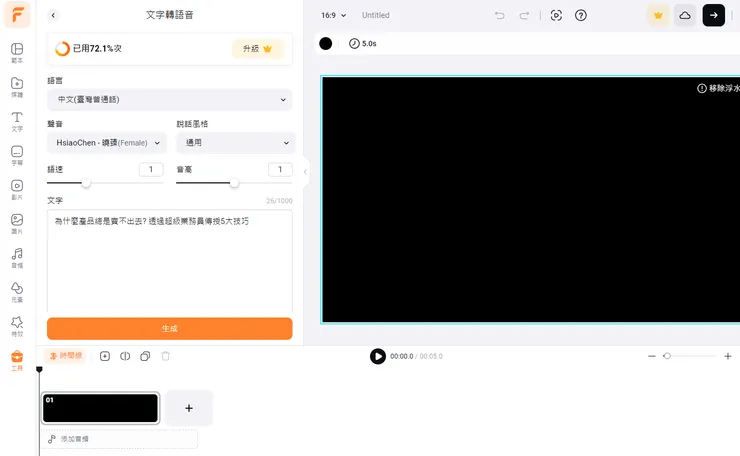
Task: Click the pitch slider handle
Action: tap(234, 183)
